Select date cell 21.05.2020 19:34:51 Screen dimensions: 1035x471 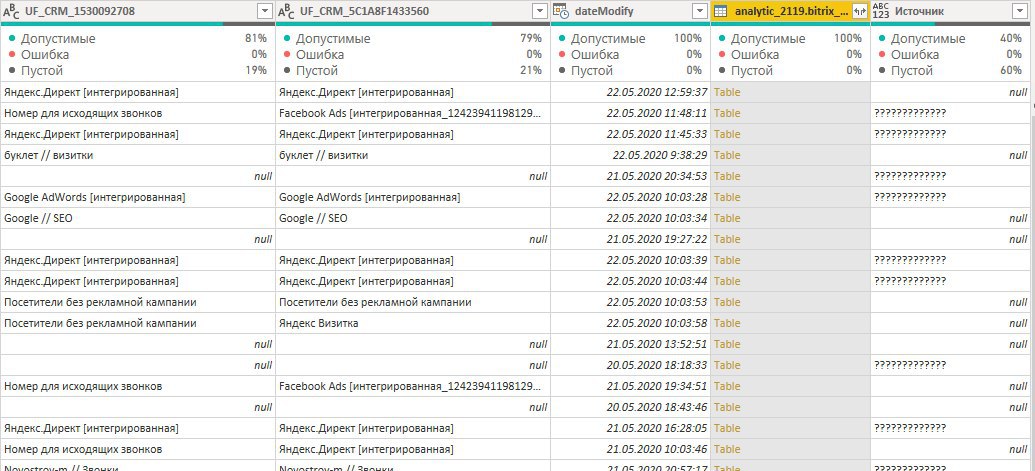(630, 386)
